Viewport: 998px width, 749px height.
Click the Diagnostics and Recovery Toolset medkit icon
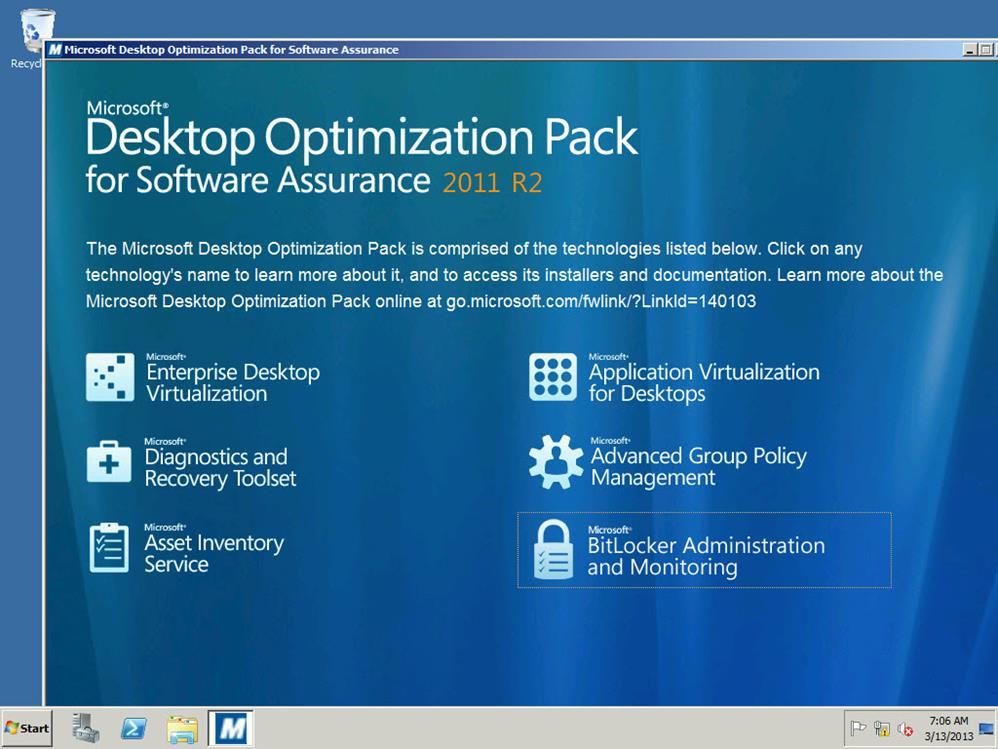(109, 462)
